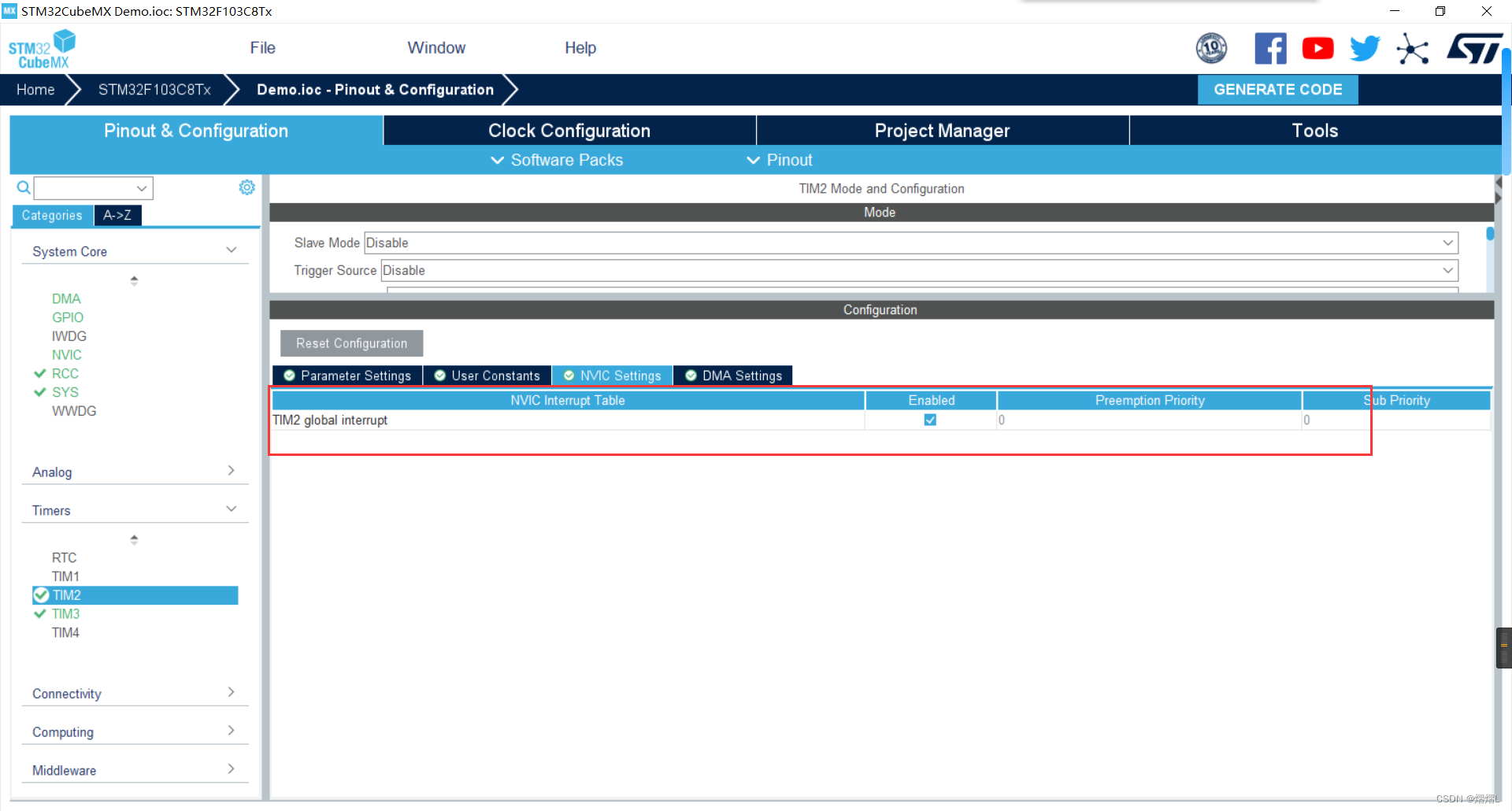Screen dimensions: 1512x811
Task: Open the Facebook icon link
Action: coord(1270,49)
